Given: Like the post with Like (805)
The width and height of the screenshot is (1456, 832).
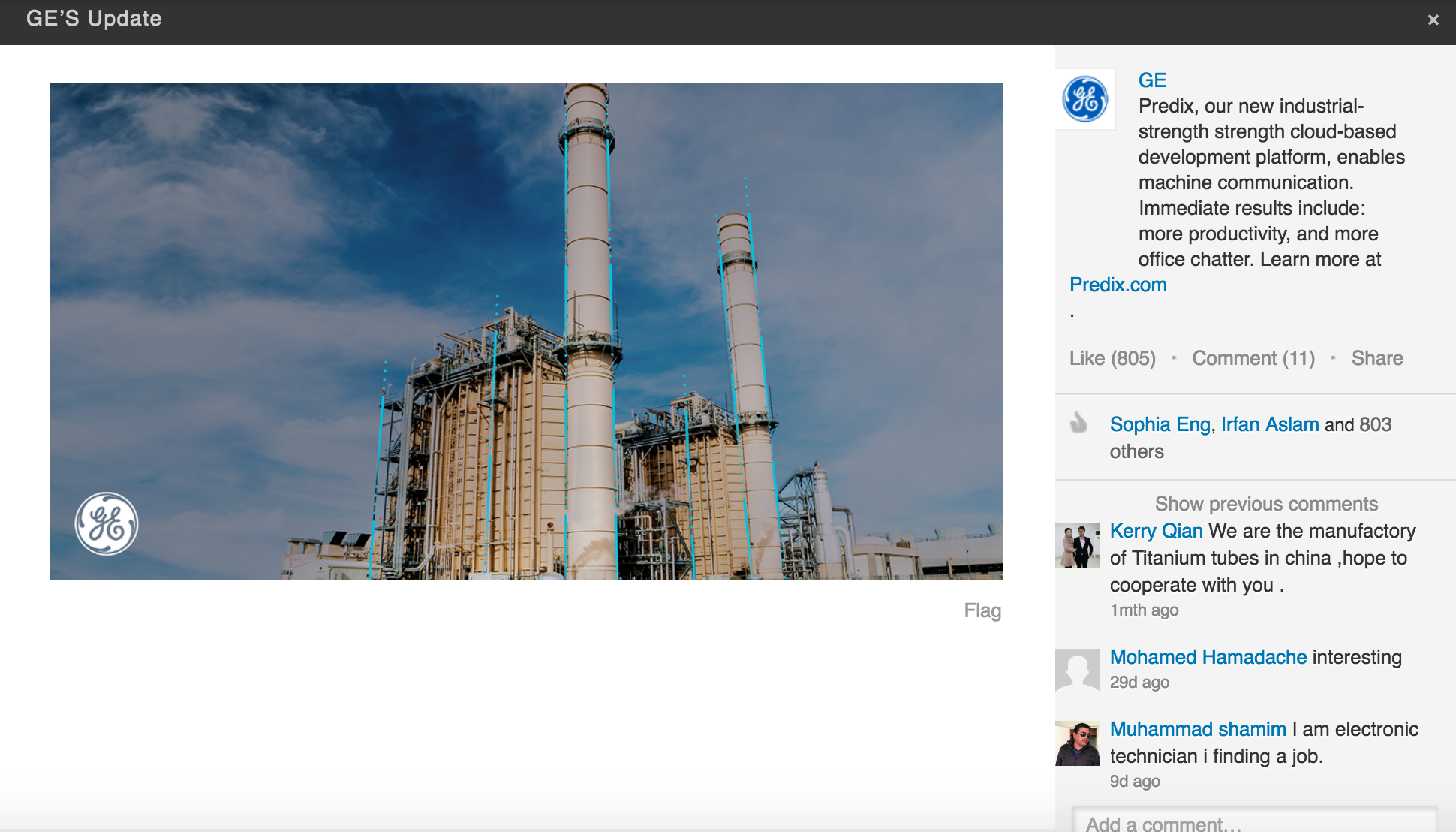Looking at the screenshot, I should point(1112,358).
